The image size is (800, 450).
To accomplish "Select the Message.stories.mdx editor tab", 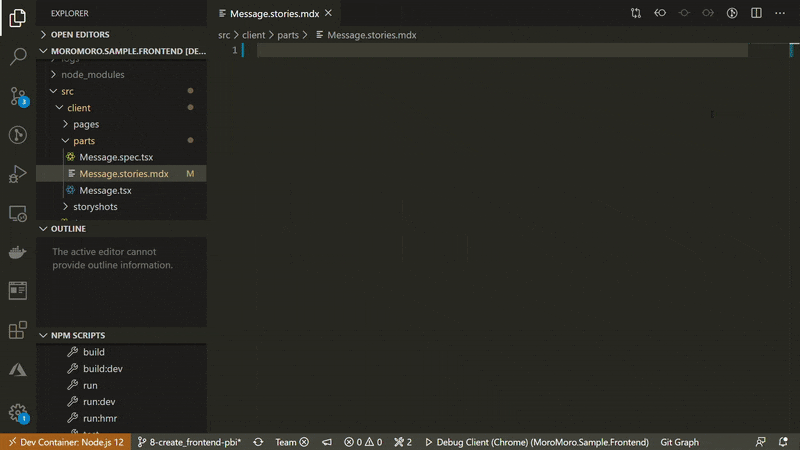I will 274,14.
